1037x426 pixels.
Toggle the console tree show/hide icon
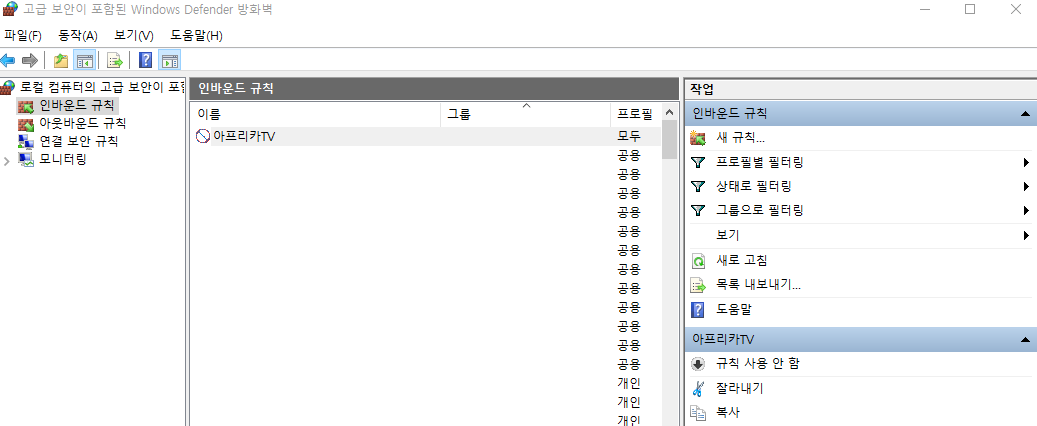tap(85, 61)
